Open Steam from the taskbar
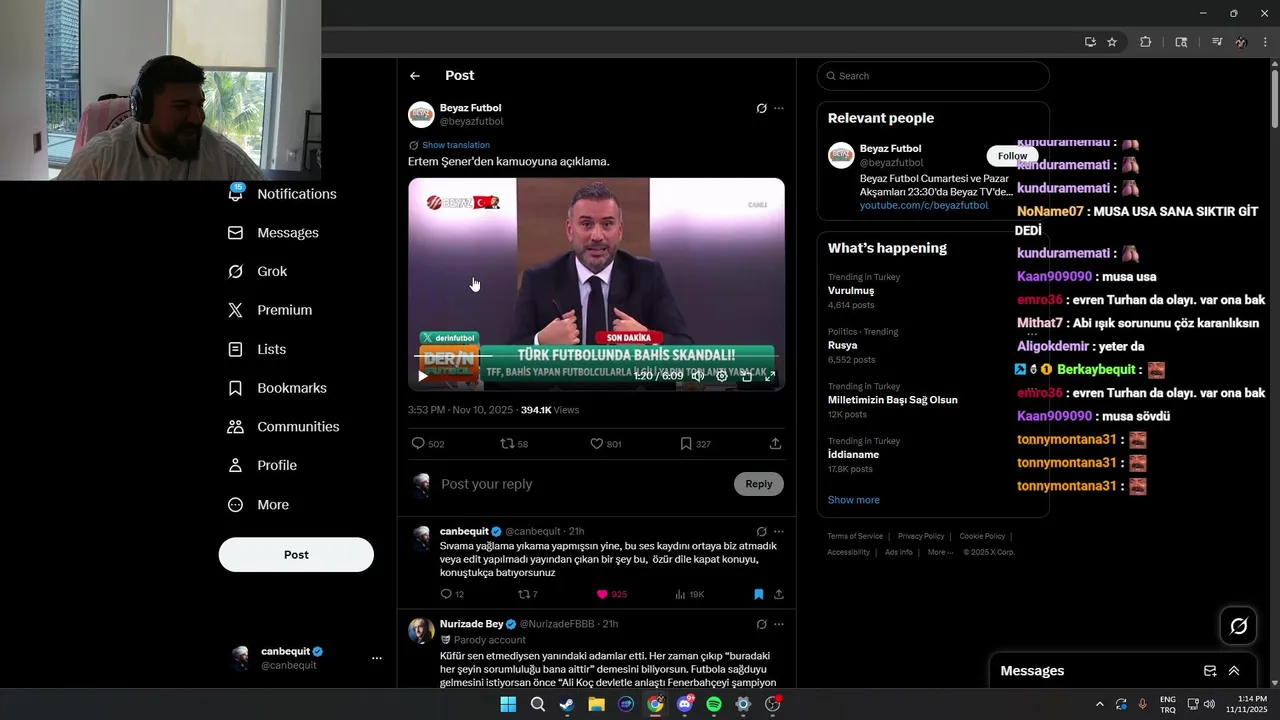The image size is (1280, 720). click(x=567, y=704)
